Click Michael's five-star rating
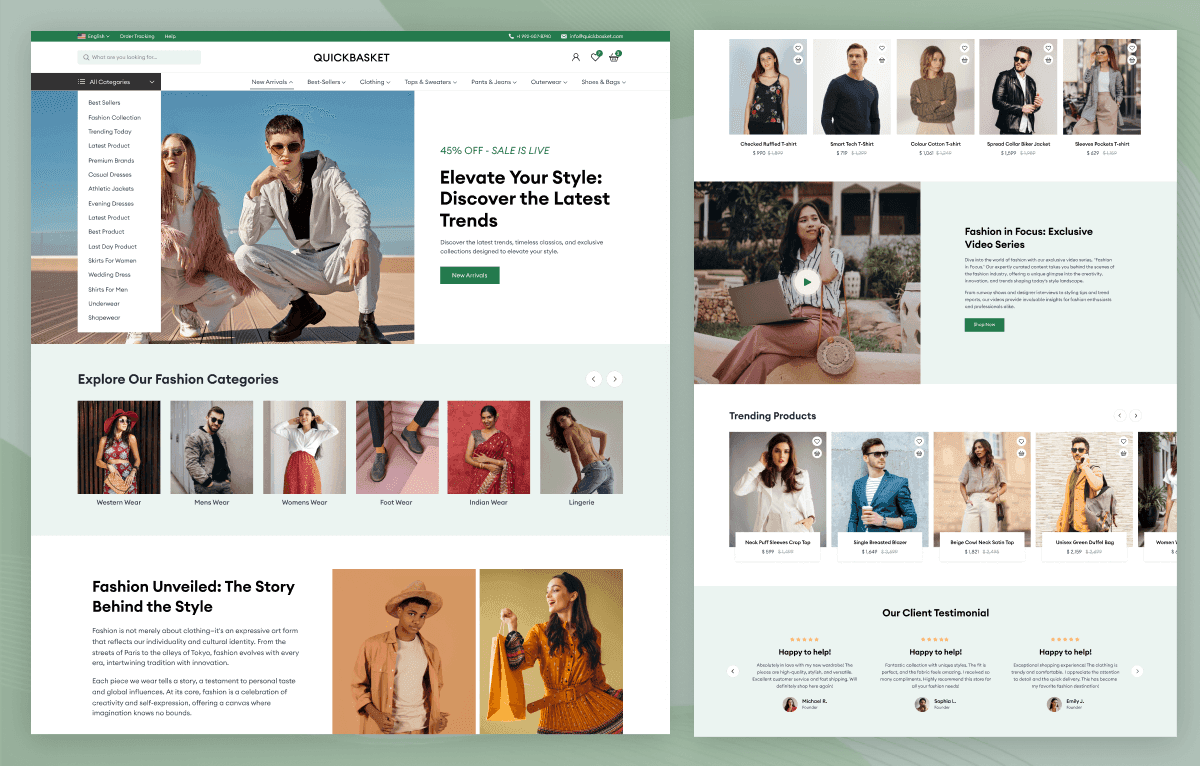 coord(804,639)
